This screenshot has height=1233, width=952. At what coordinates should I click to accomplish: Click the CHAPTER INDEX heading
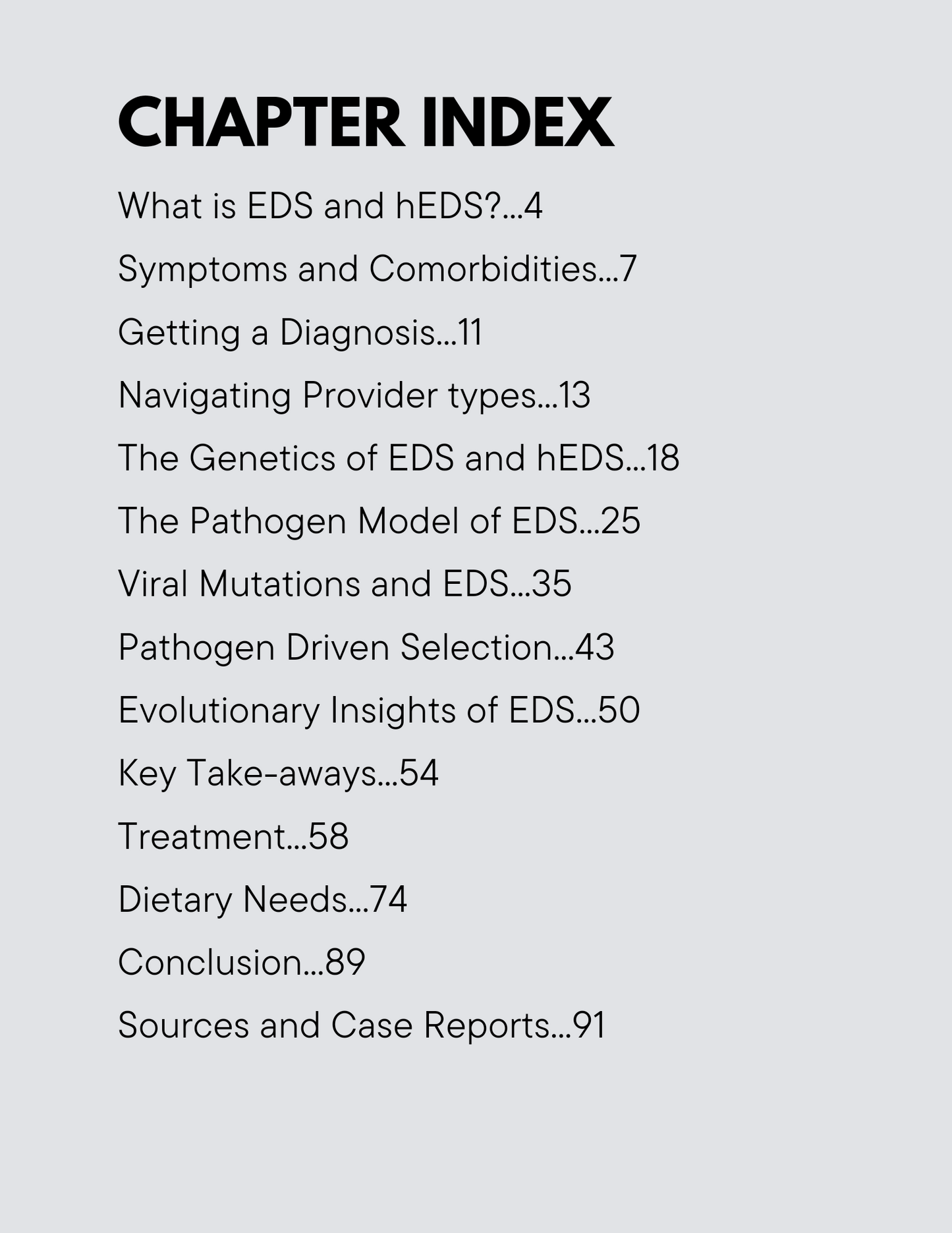(366, 123)
